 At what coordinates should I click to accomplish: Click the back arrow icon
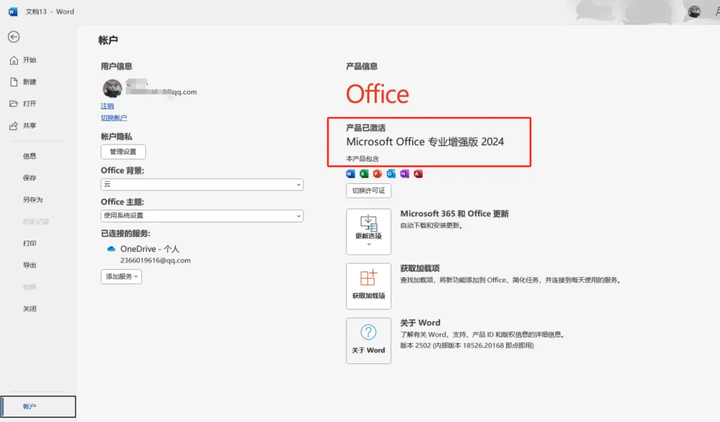tap(14, 37)
